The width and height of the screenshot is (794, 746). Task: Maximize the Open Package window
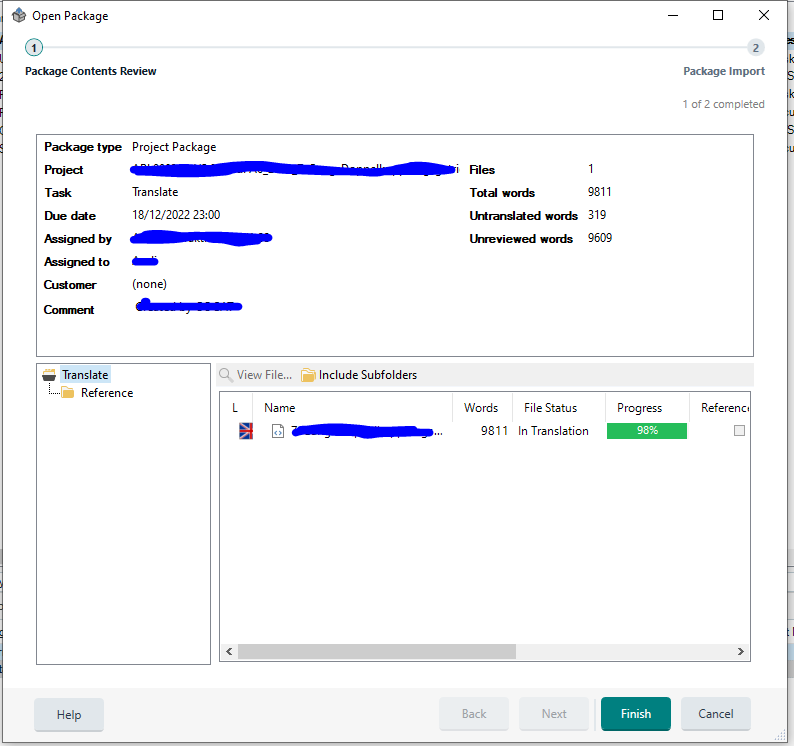(x=718, y=16)
